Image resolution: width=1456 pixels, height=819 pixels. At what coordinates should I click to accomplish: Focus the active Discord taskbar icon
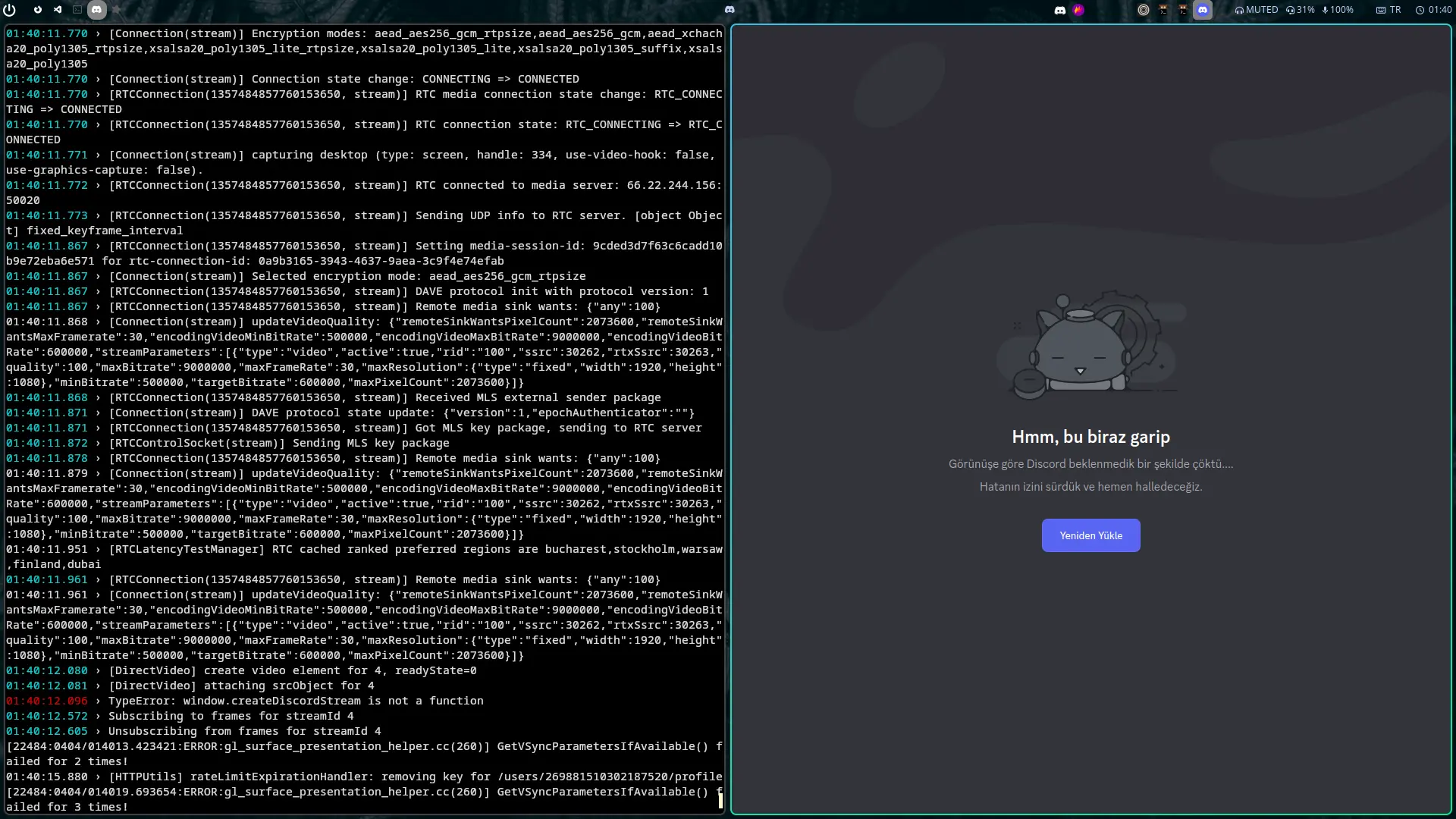point(1203,10)
